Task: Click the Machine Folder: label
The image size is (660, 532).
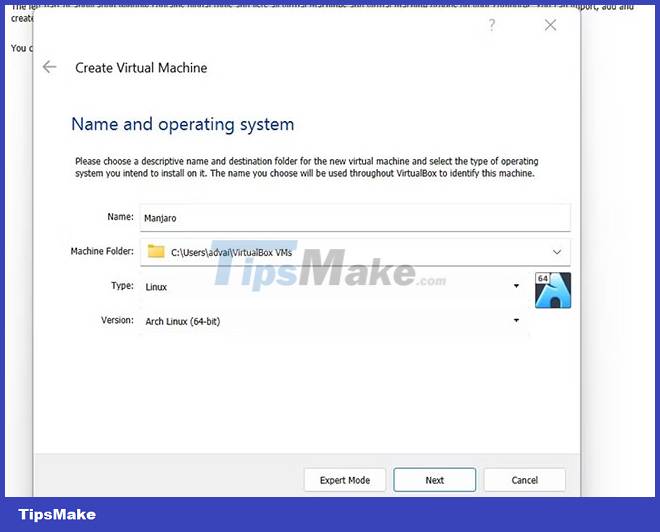Action: 102,251
